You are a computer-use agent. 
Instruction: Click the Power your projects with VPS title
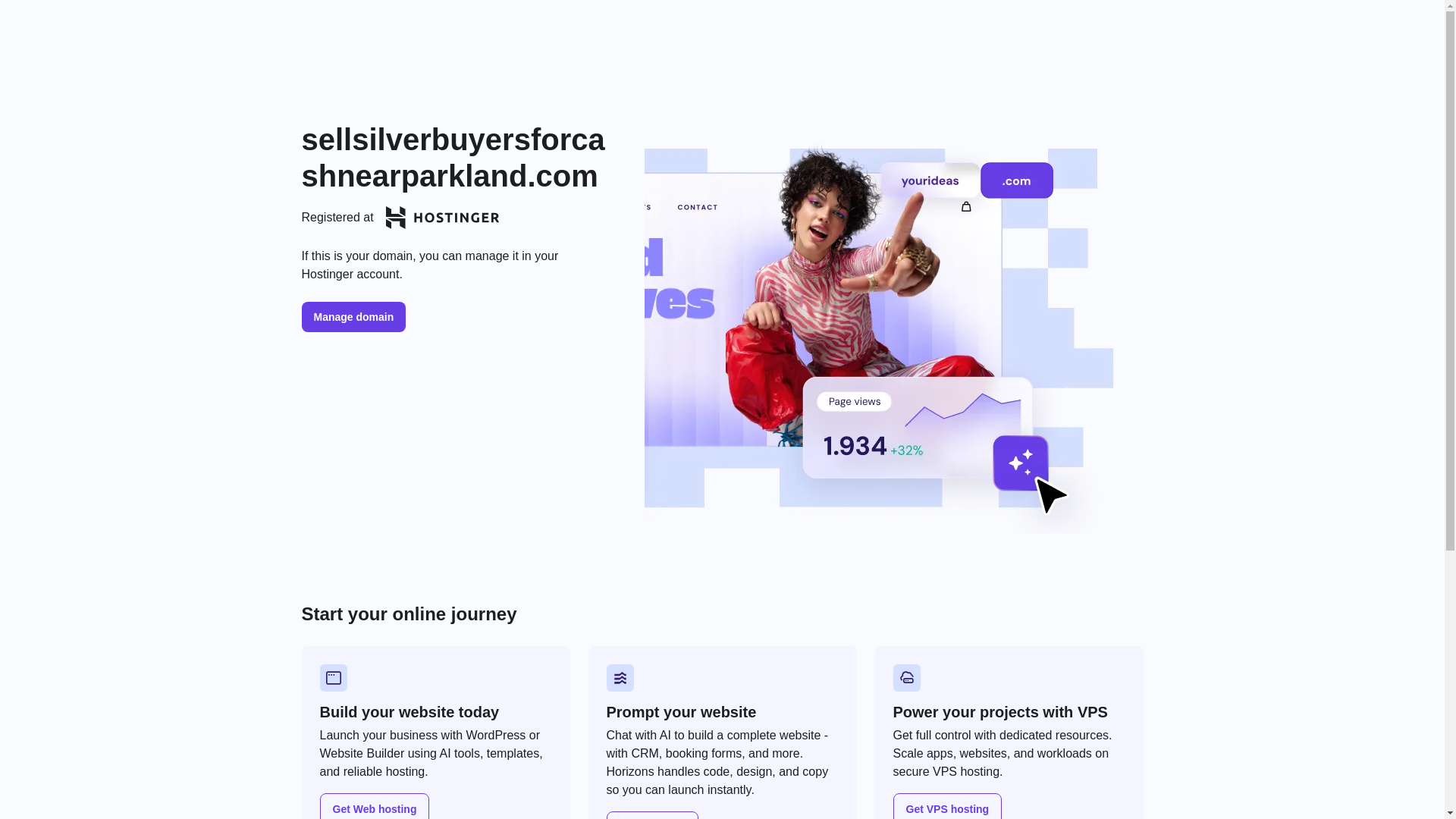point(1000,712)
